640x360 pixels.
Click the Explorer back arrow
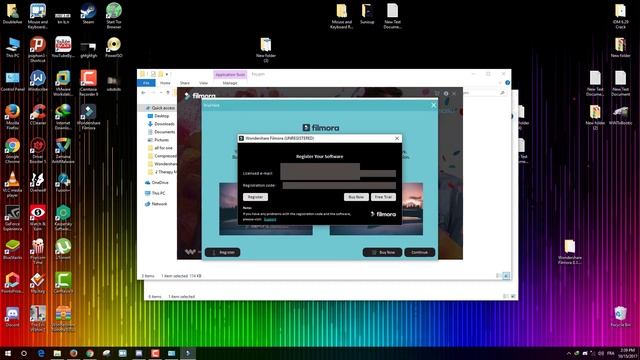(143, 93)
